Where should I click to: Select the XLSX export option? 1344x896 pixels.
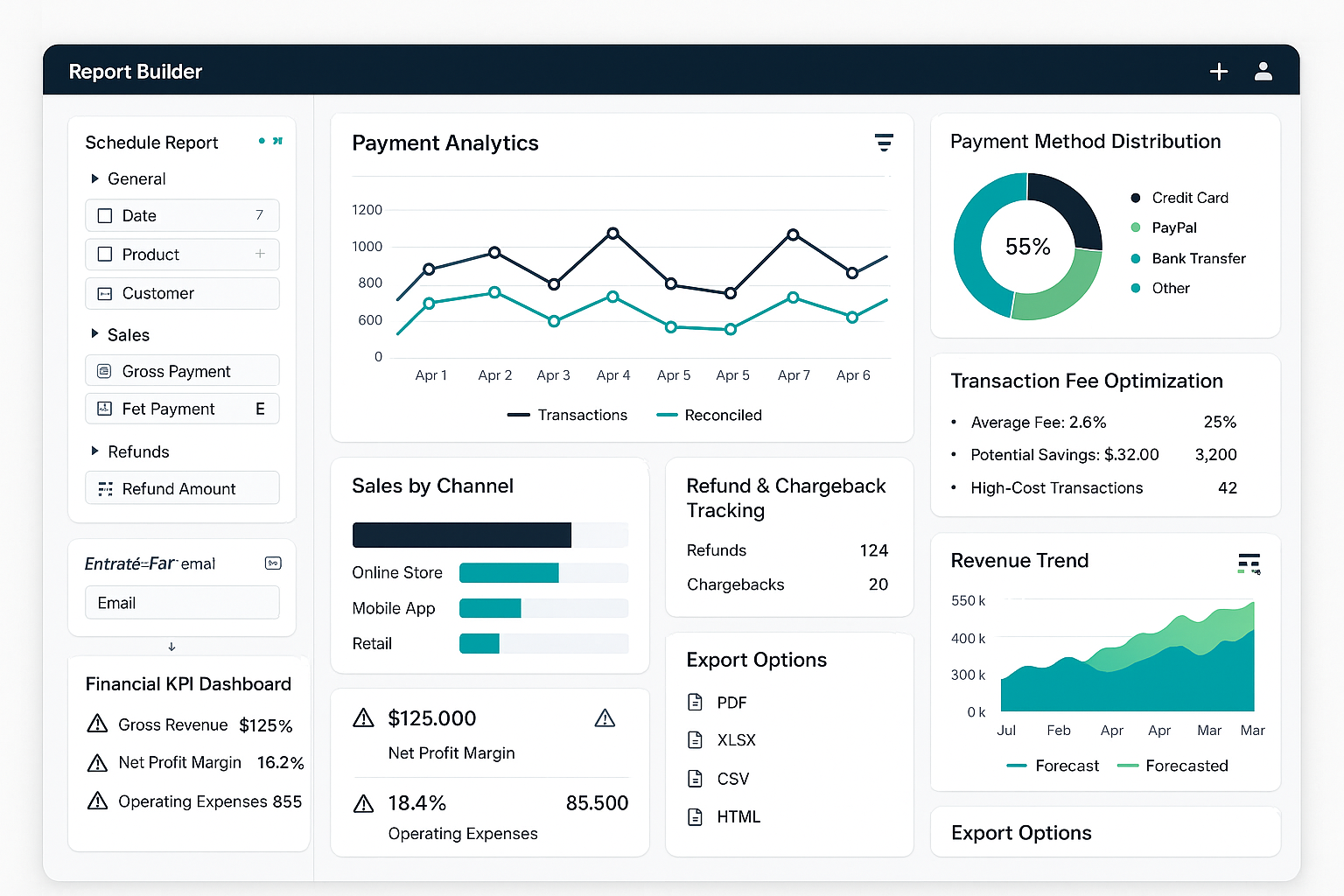(x=736, y=739)
